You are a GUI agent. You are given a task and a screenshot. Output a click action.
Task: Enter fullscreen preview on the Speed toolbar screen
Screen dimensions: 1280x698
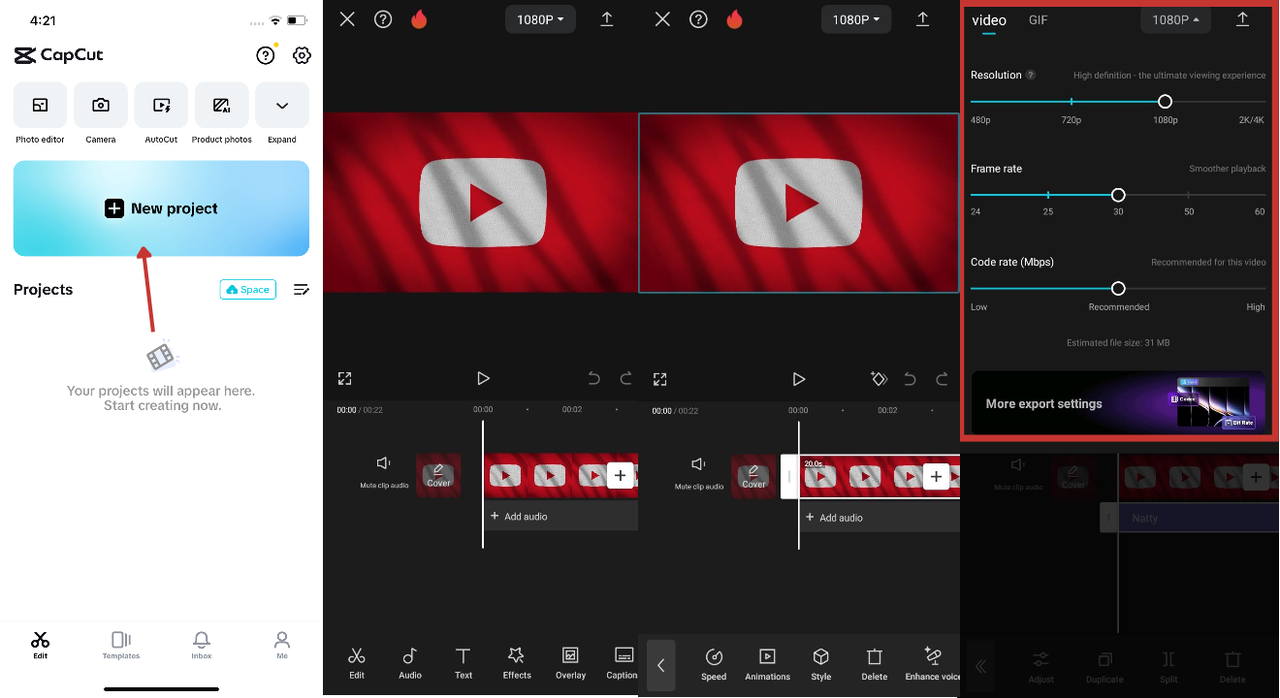660,379
